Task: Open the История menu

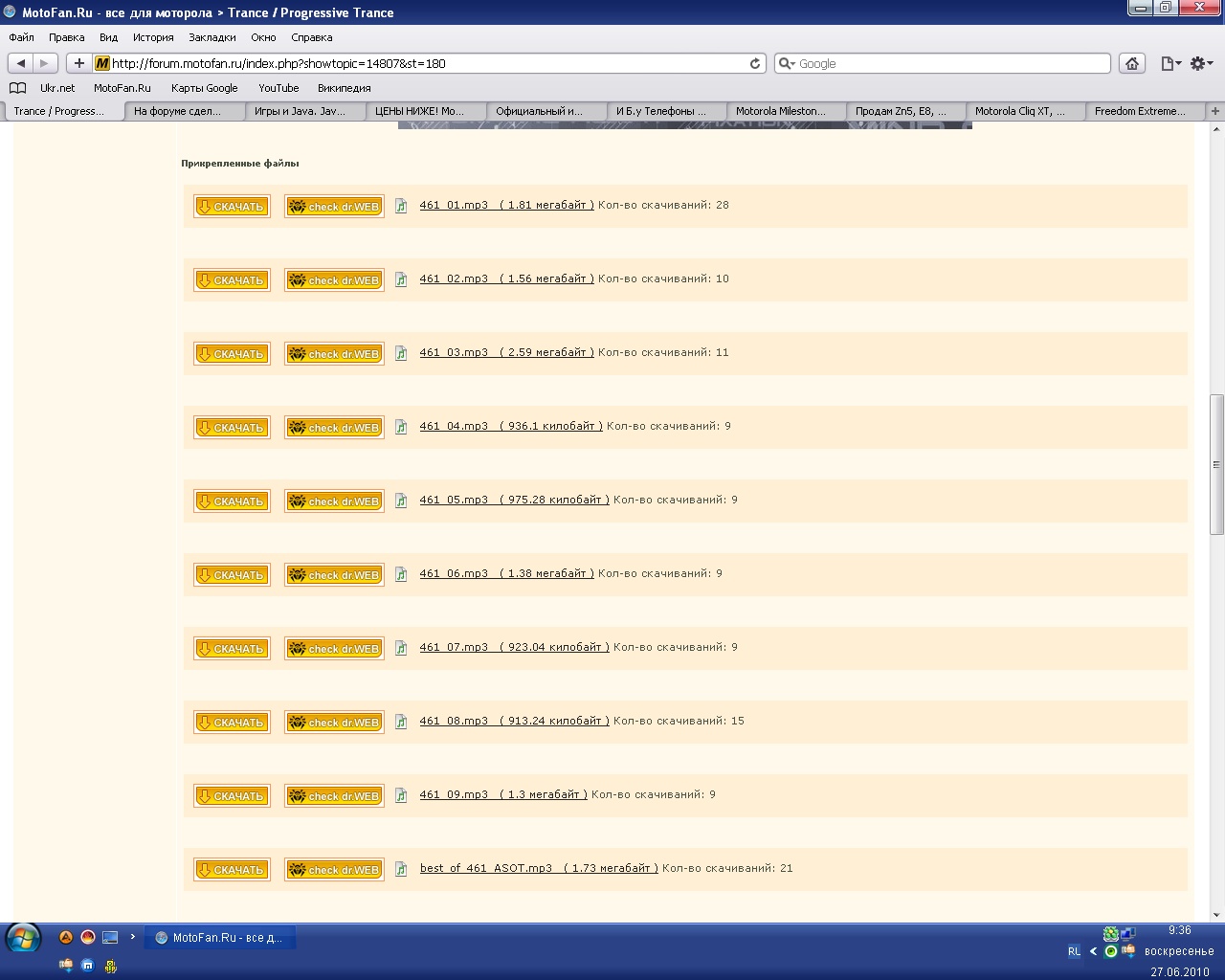Action: point(153,37)
